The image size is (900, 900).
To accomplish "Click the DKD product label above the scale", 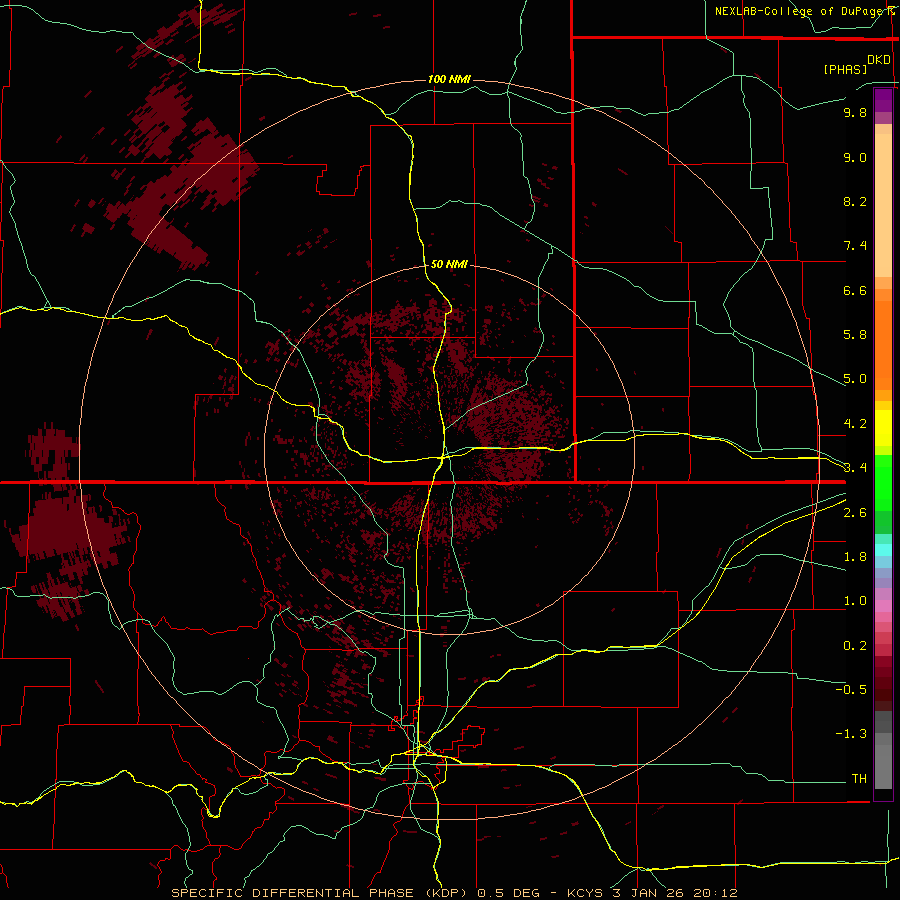I will (x=879, y=60).
